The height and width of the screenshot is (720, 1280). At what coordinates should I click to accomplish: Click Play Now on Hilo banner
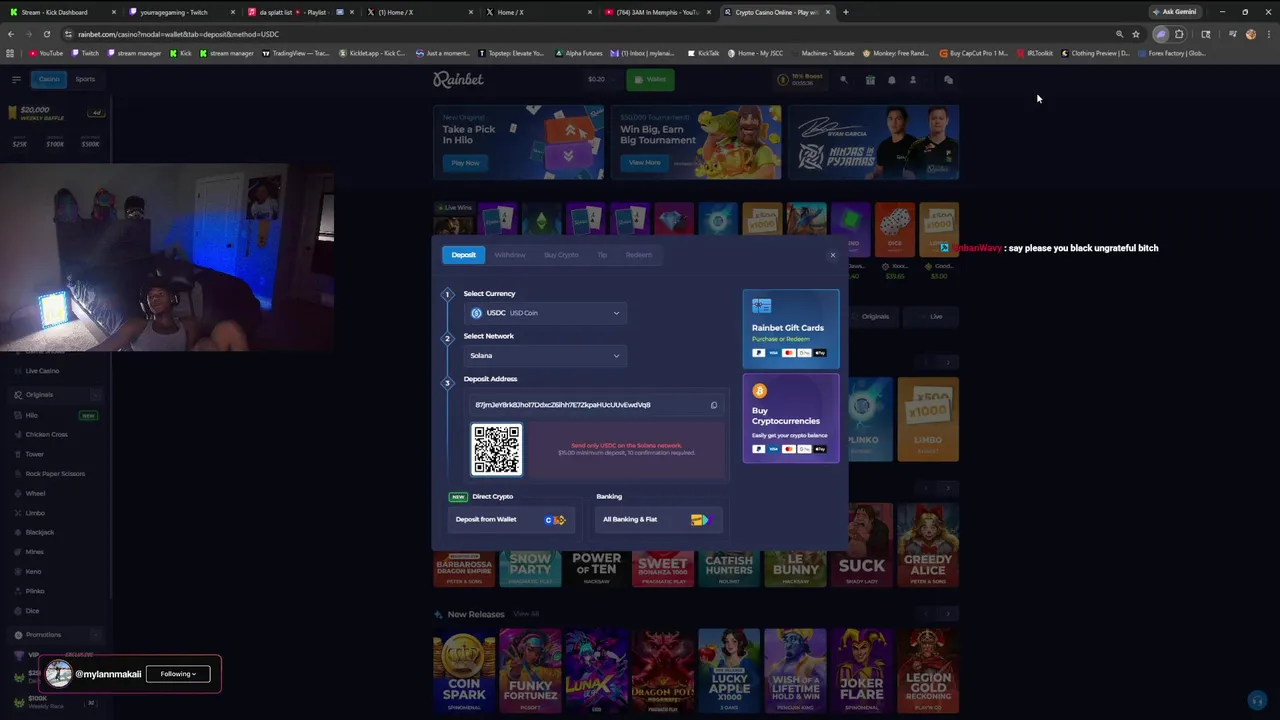[x=465, y=163]
